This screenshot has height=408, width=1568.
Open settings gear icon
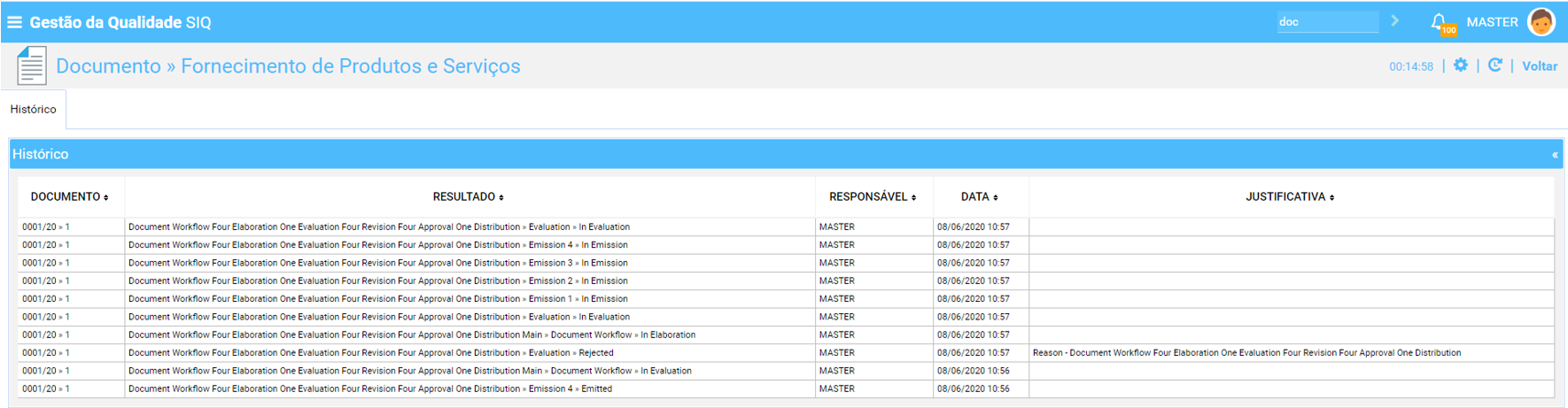1461,65
